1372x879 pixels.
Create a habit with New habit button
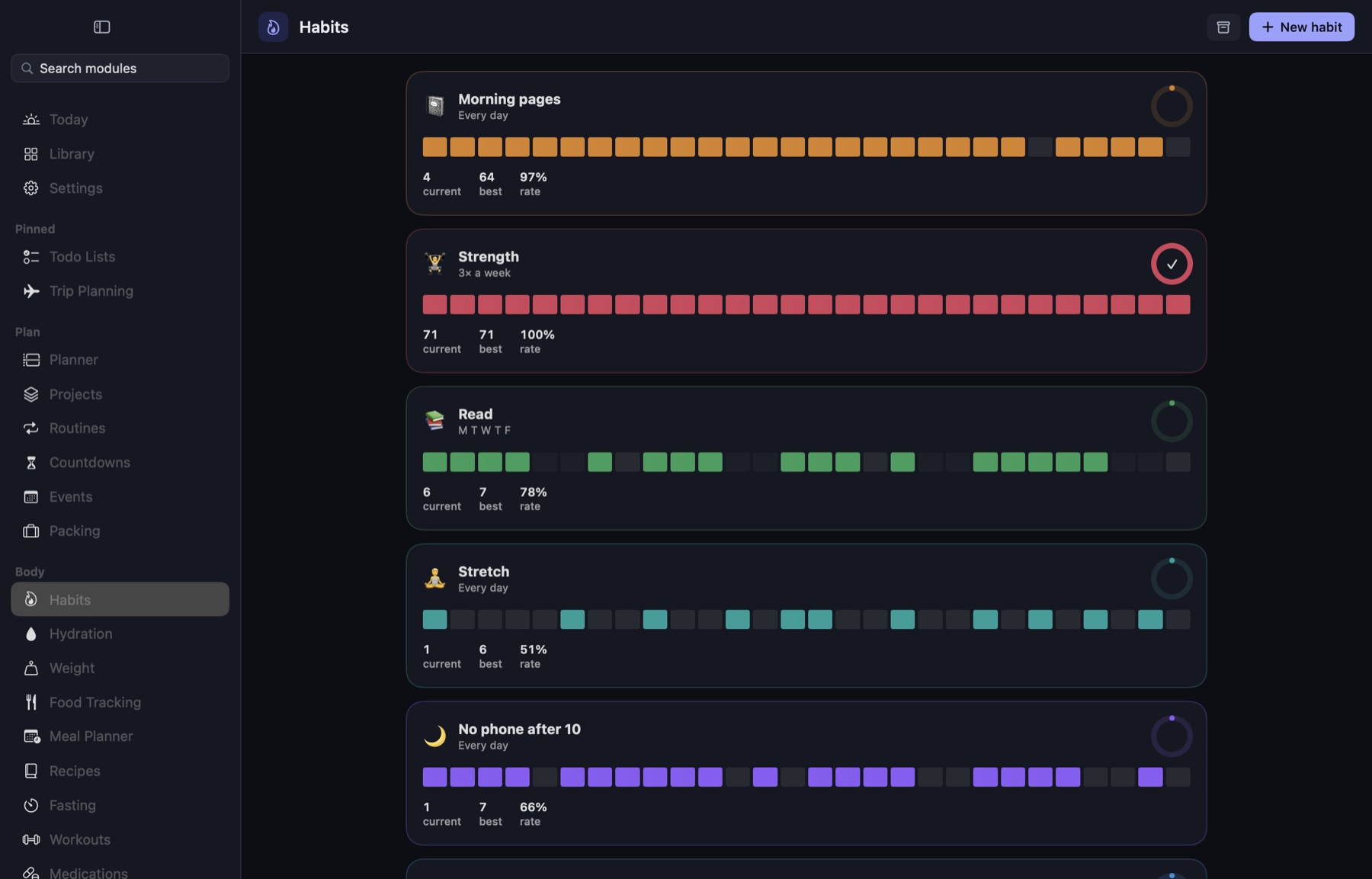[x=1301, y=27]
